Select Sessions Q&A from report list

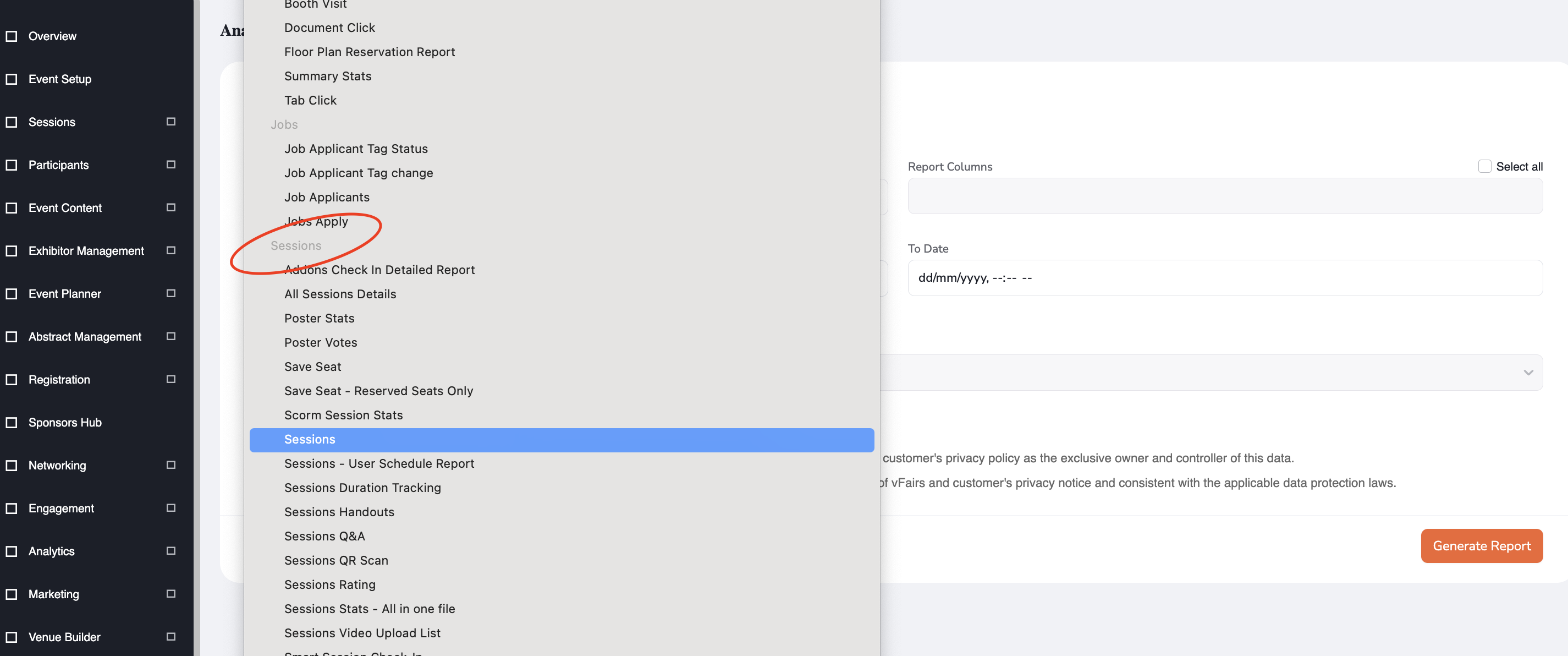click(x=324, y=536)
